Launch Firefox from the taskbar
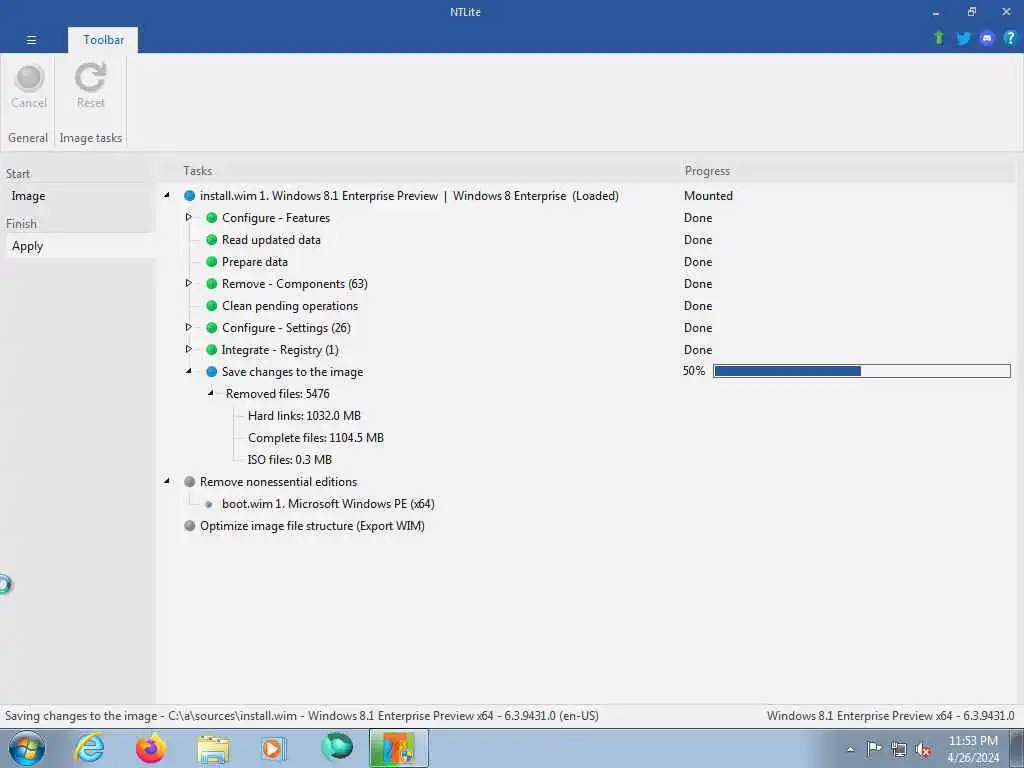This screenshot has width=1024, height=768. (151, 748)
